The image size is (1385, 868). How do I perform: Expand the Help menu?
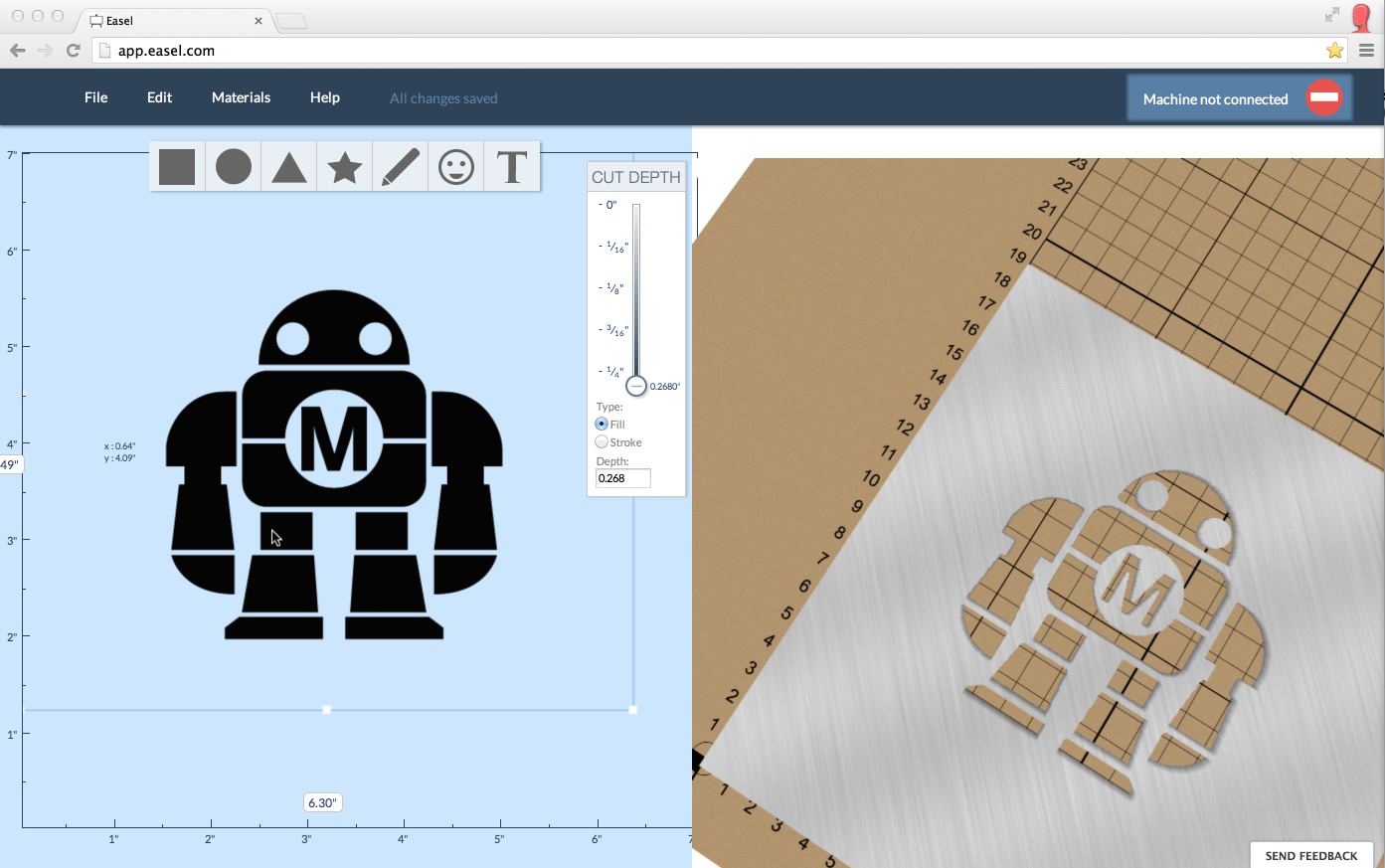[x=324, y=97]
